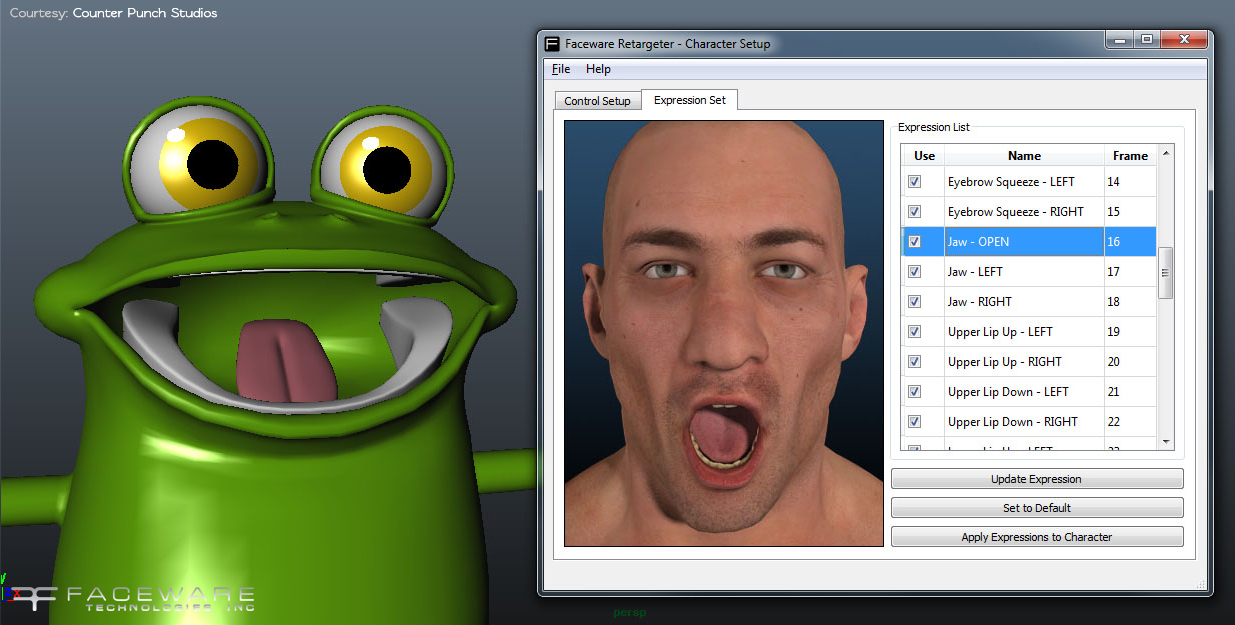Disable Use for Upper Lip Up - RIGHT
The image size is (1235, 625).
tap(914, 362)
